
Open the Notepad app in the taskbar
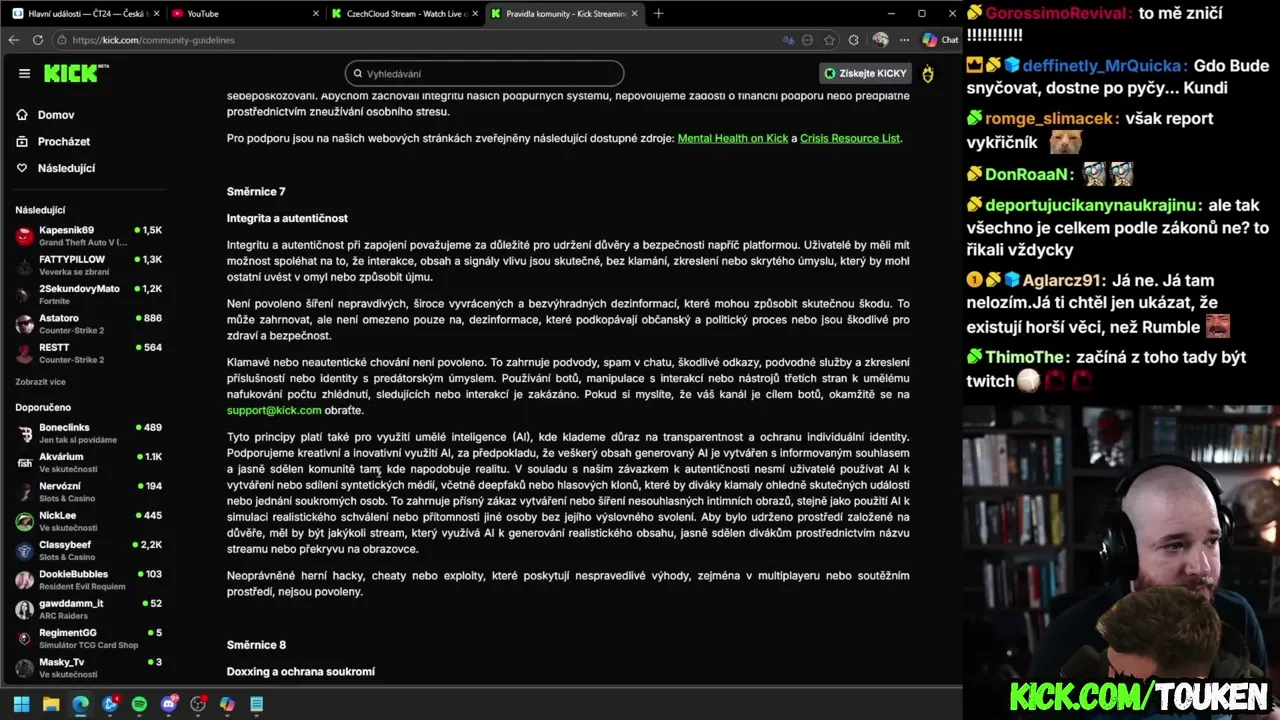(257, 704)
